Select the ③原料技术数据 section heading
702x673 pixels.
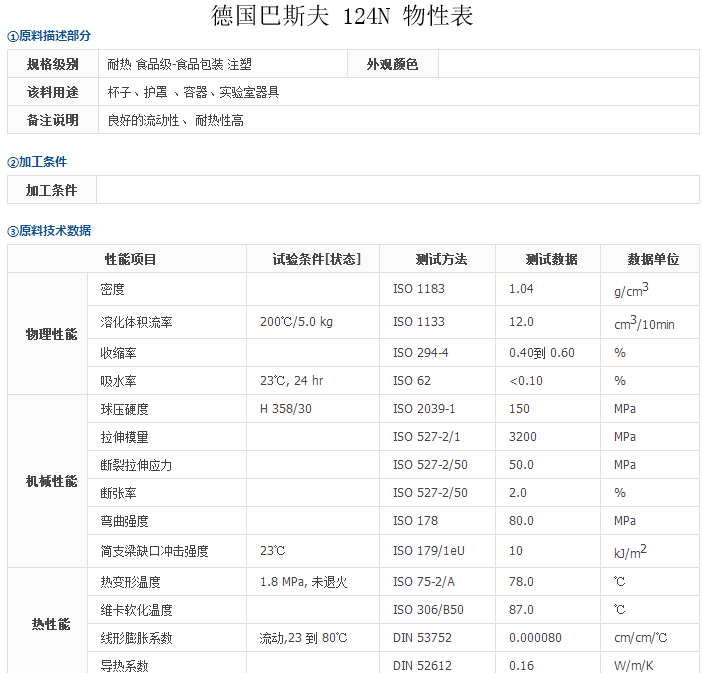49,231
